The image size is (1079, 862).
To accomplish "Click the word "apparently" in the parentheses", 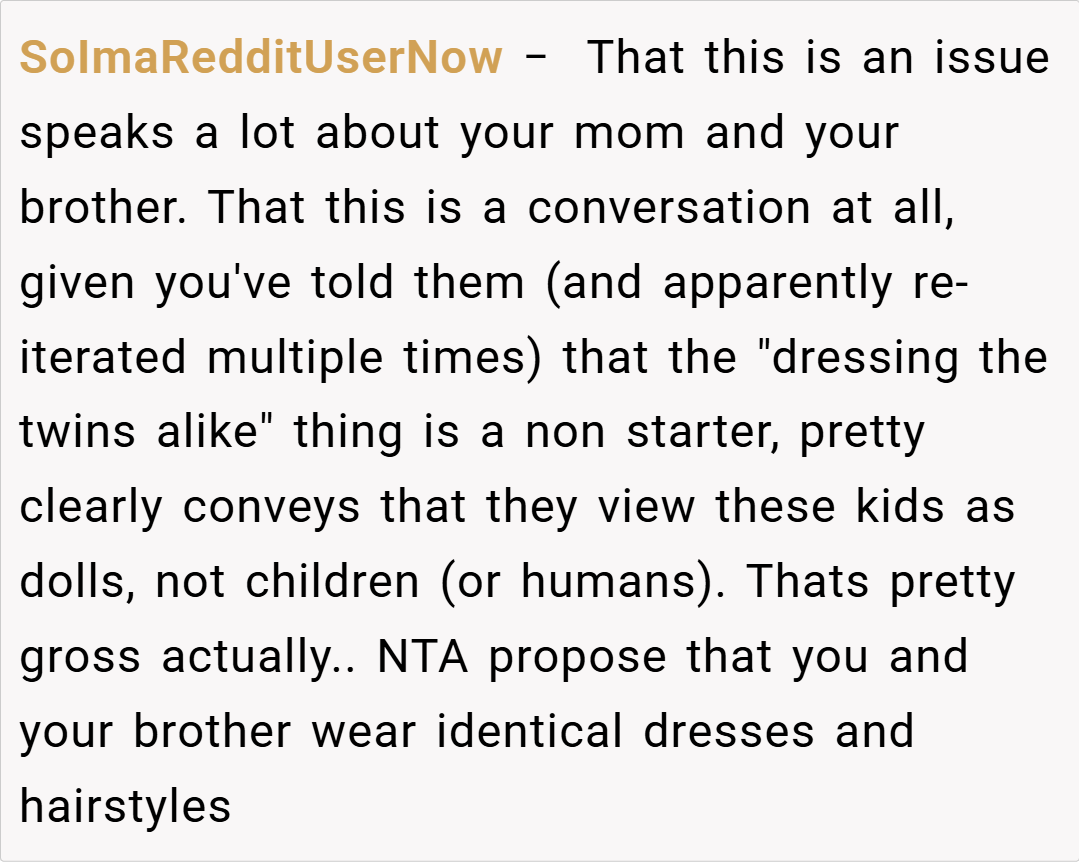I will (x=777, y=284).
